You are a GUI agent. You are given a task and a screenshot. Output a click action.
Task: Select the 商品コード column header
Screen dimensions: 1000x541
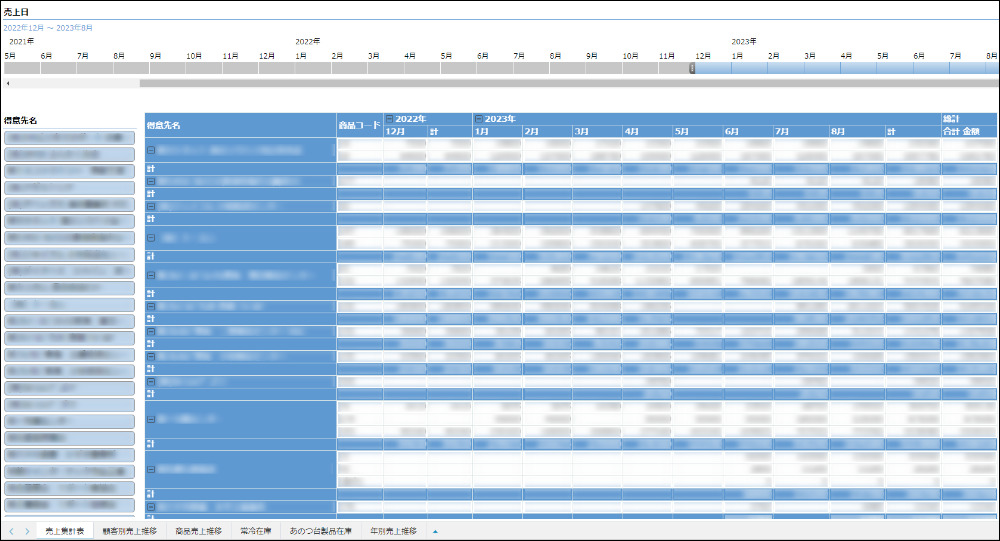pos(360,125)
